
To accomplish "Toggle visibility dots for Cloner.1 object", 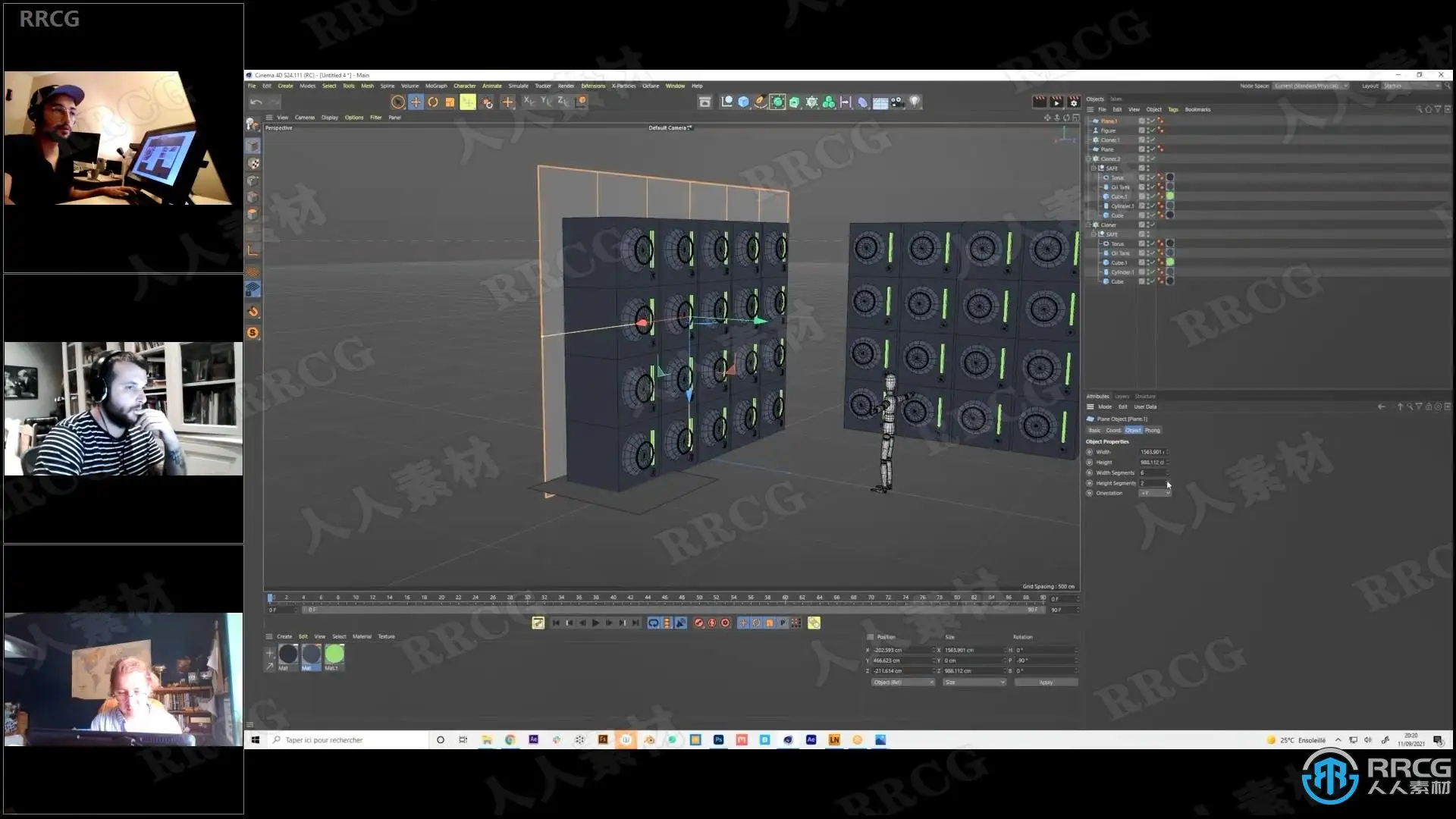I will point(1148,140).
